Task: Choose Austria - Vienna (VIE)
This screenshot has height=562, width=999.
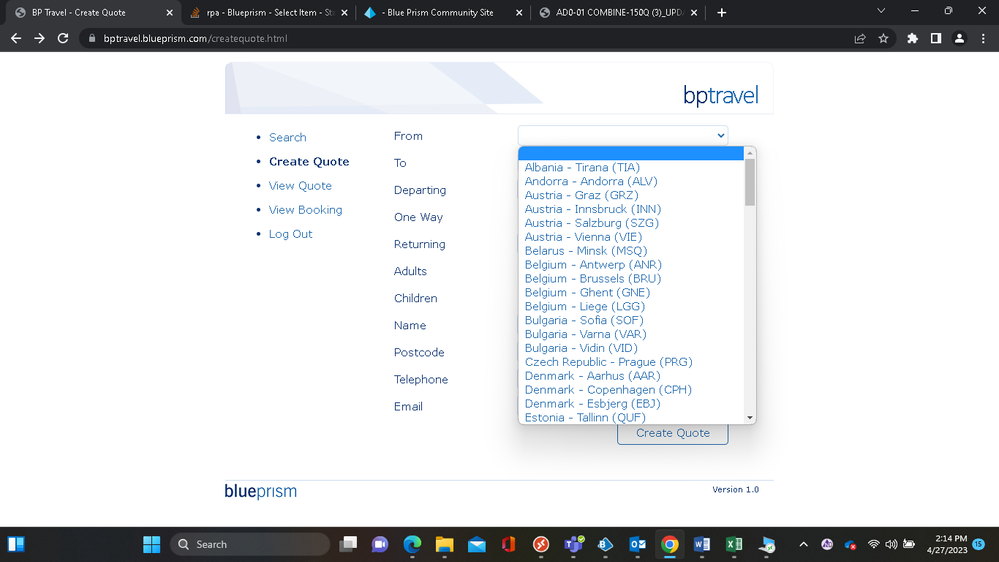Action: click(631, 237)
